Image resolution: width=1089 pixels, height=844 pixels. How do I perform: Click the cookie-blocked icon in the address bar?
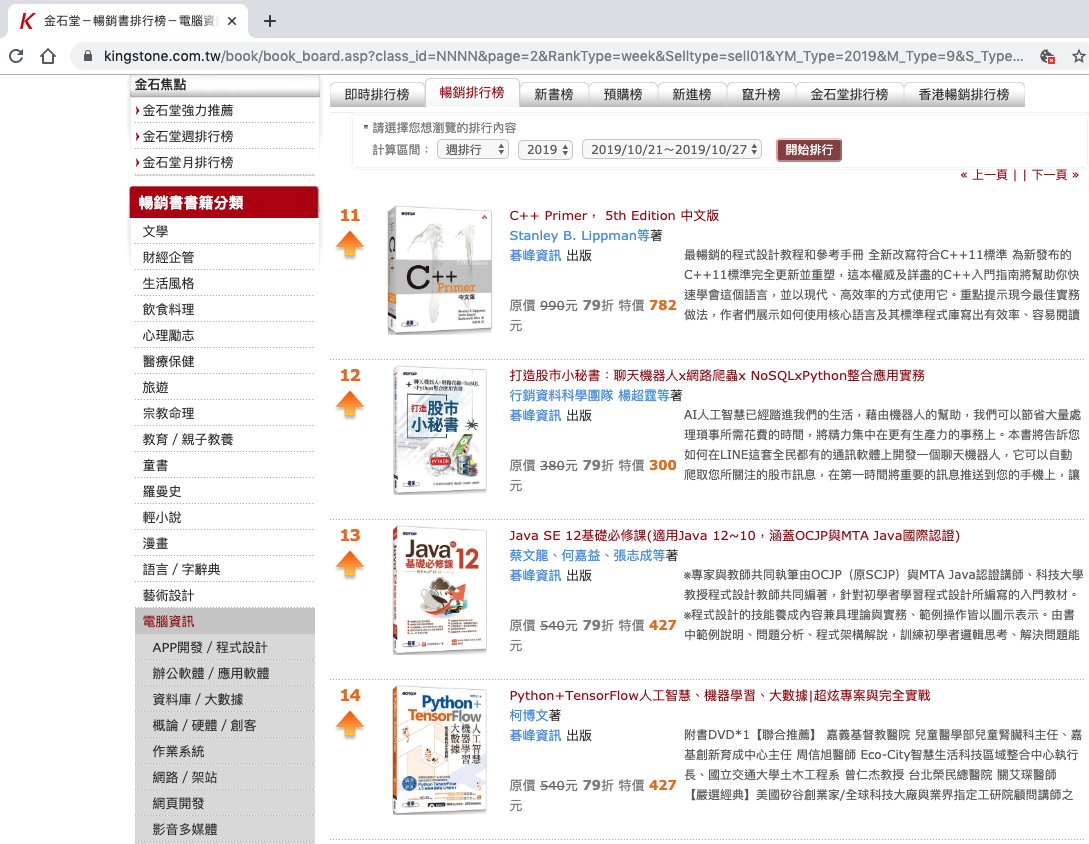(x=1047, y=56)
